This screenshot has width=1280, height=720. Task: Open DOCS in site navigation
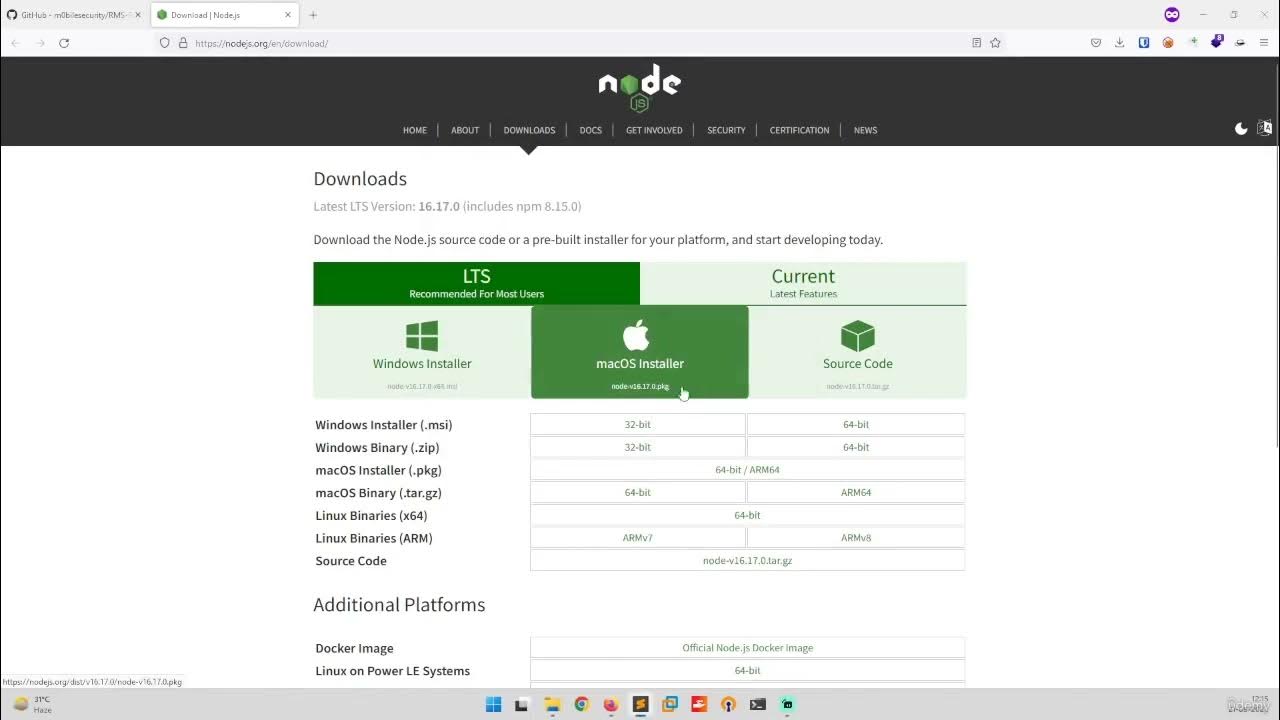(591, 130)
